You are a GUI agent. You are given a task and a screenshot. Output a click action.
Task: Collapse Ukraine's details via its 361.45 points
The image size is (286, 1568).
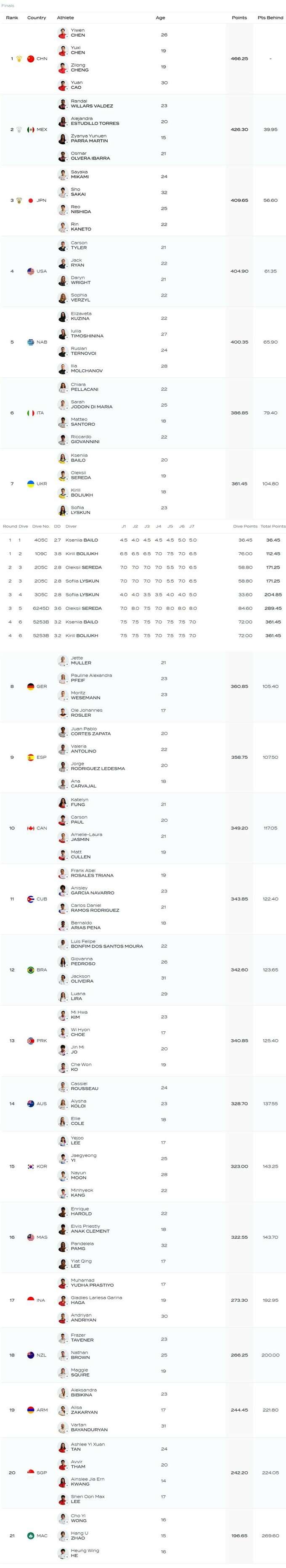point(239,484)
